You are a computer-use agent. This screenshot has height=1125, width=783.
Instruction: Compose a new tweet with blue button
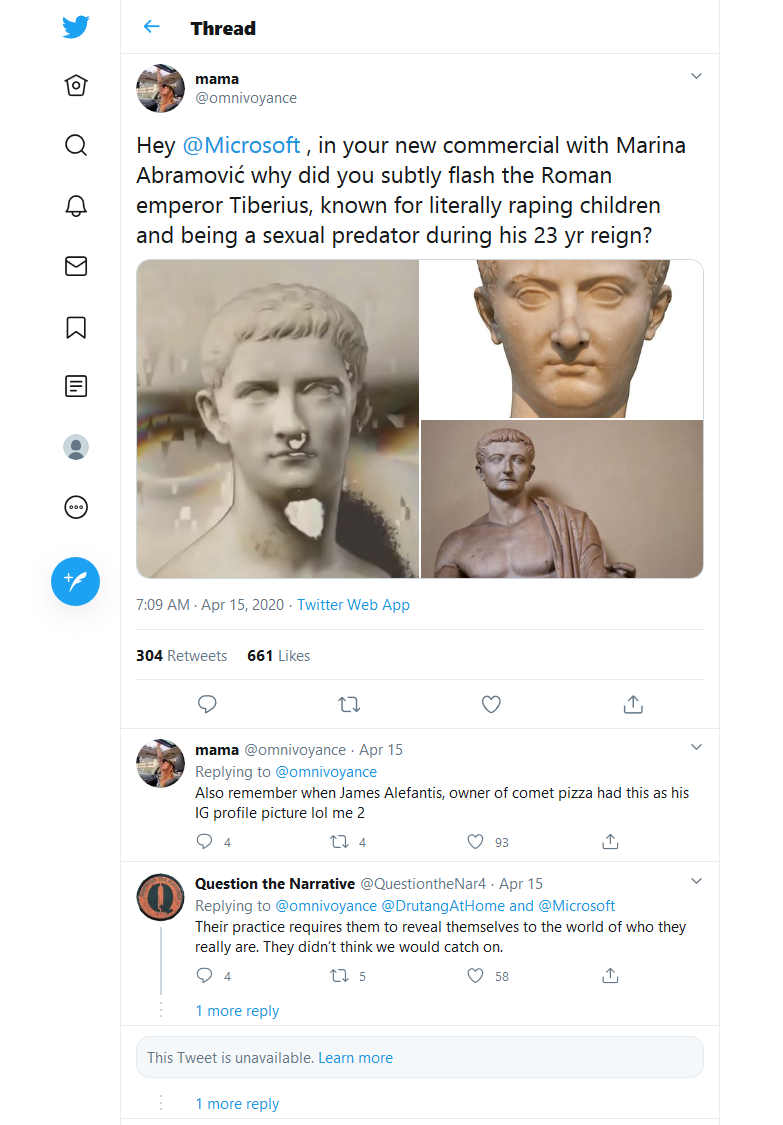pyautogui.click(x=75, y=581)
